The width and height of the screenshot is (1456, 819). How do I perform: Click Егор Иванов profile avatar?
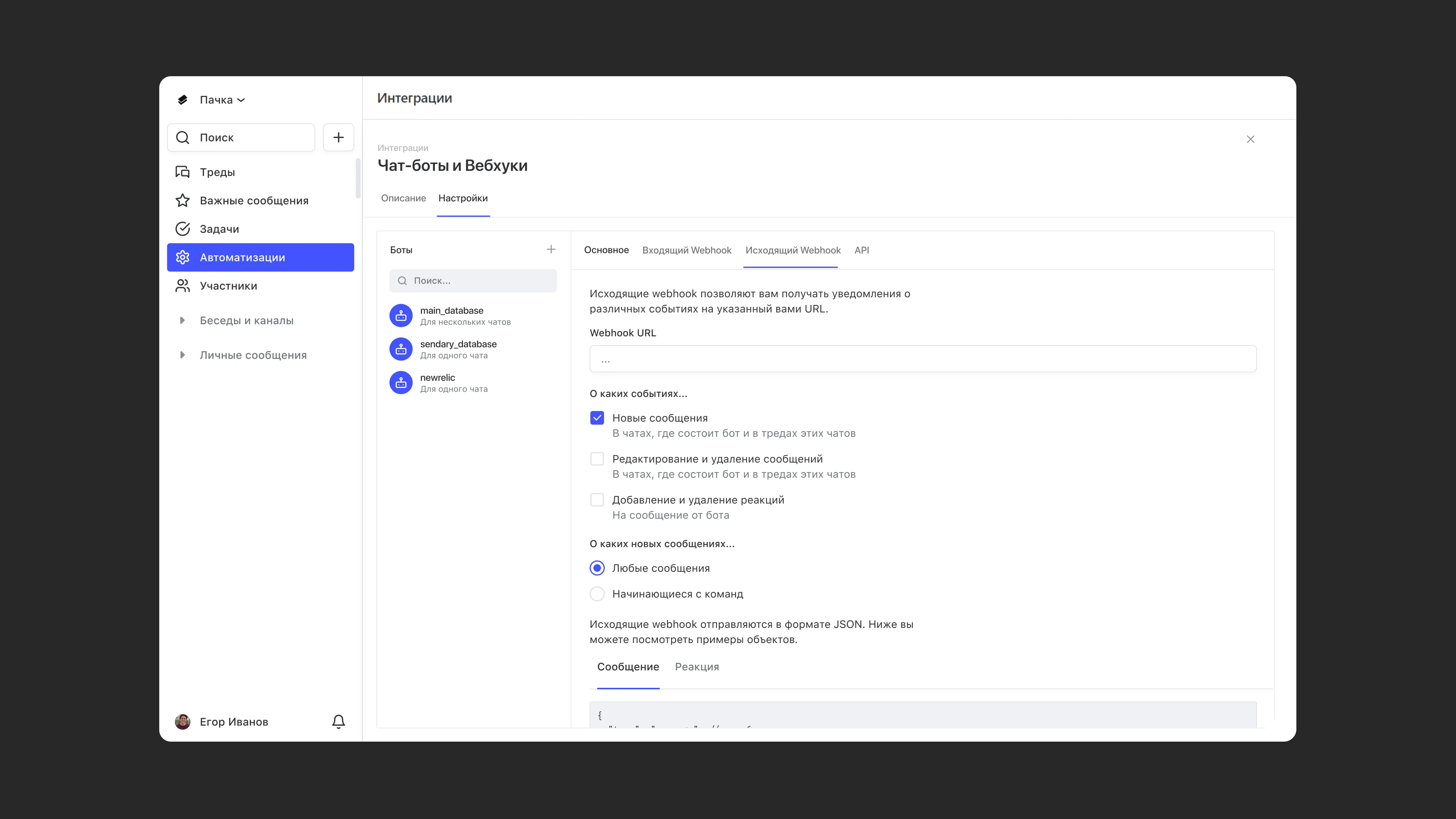[182, 722]
